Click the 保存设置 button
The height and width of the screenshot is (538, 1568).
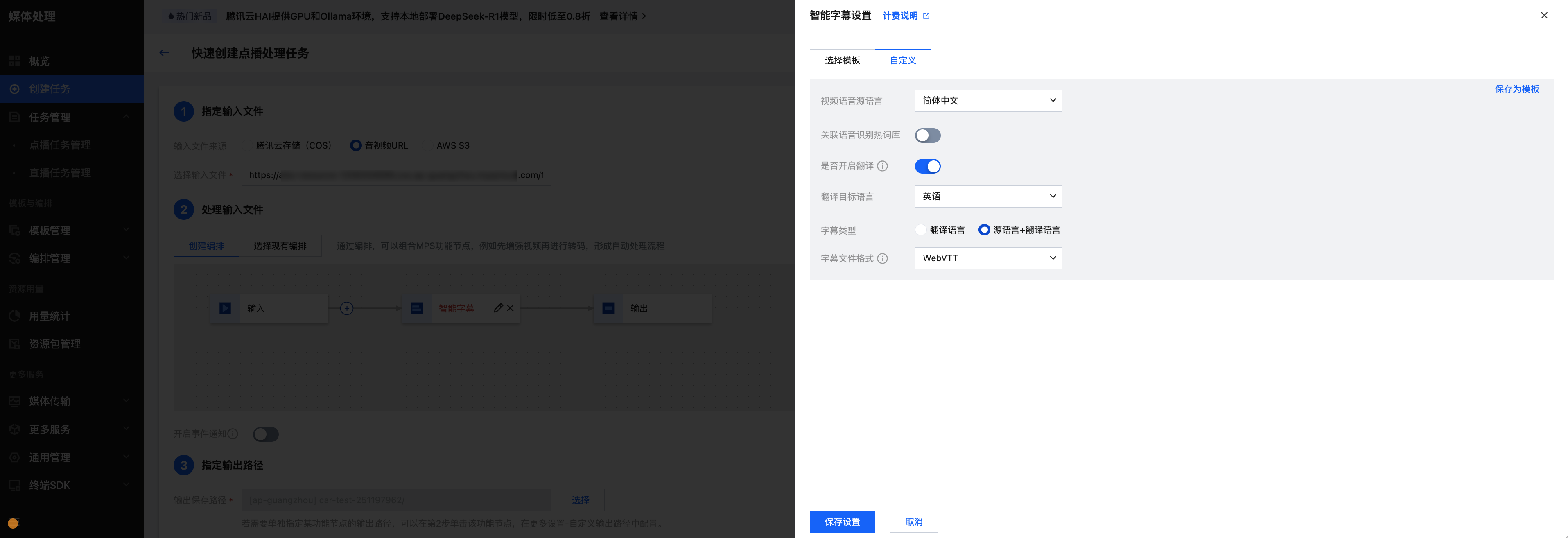coord(842,522)
